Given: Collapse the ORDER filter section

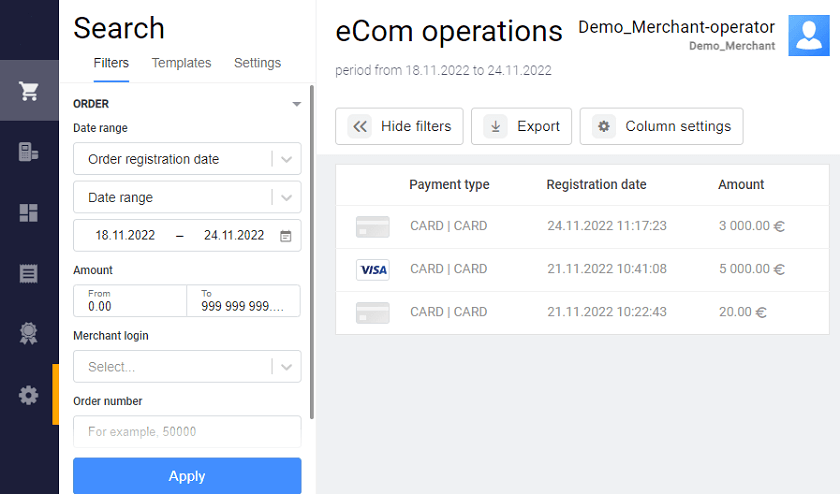Looking at the screenshot, I should [296, 104].
